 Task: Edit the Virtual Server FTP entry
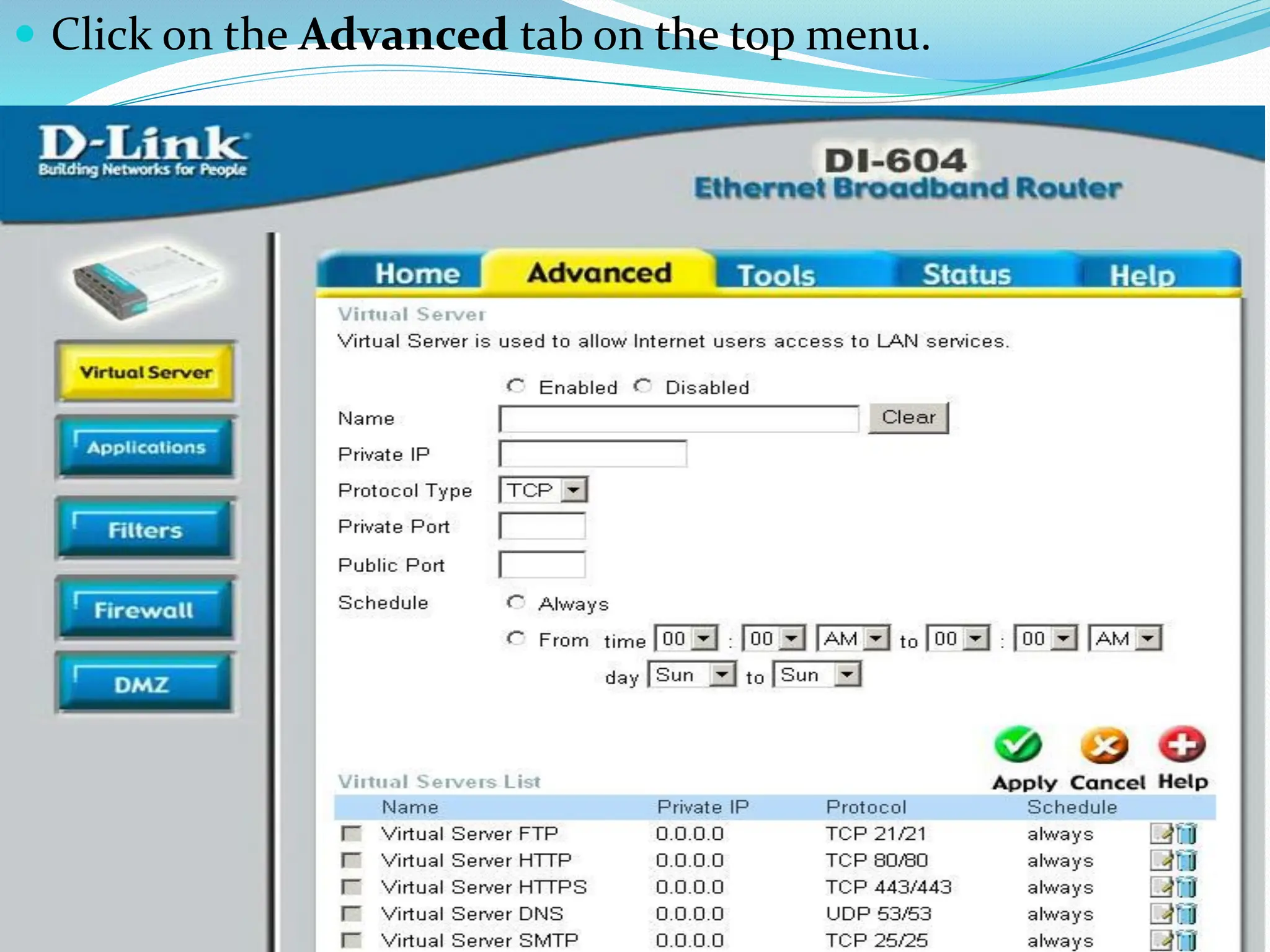pyautogui.click(x=1161, y=834)
